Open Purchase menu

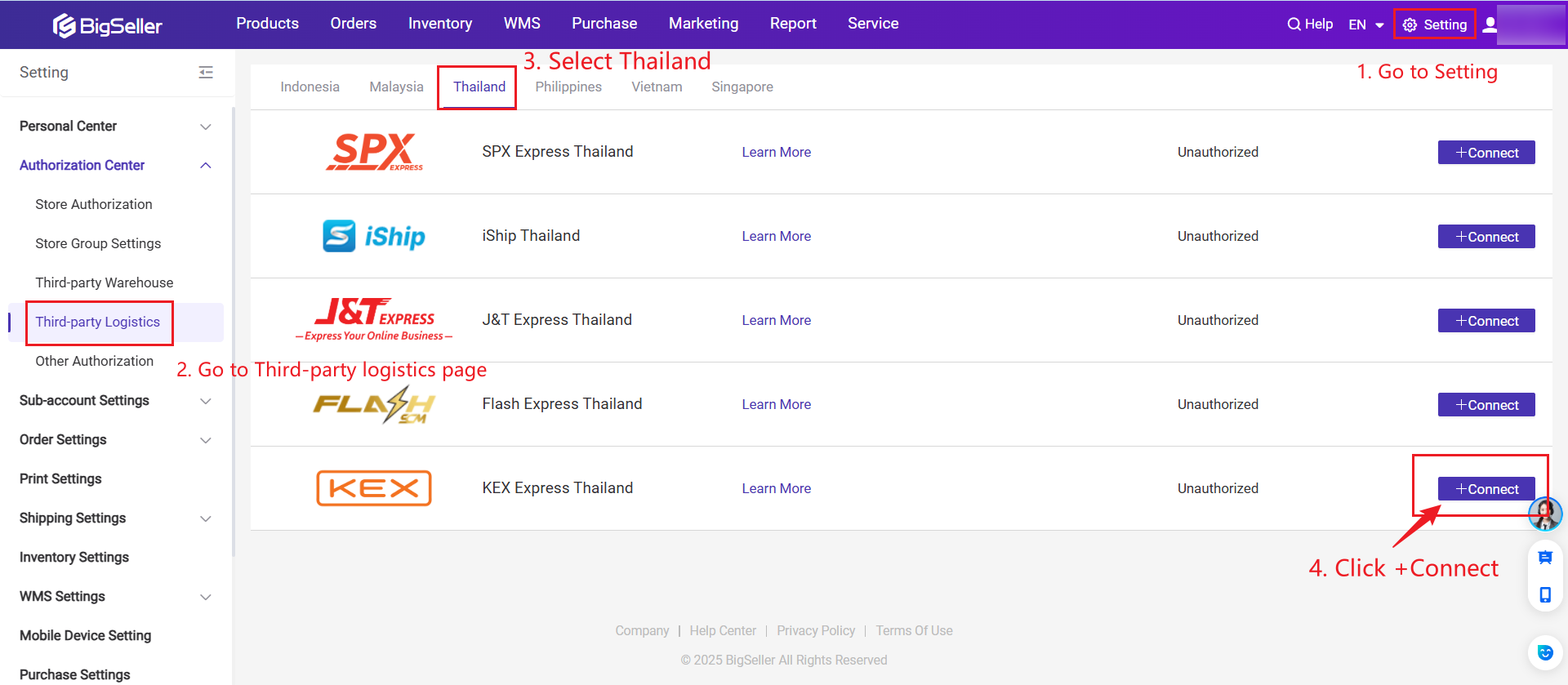[604, 24]
